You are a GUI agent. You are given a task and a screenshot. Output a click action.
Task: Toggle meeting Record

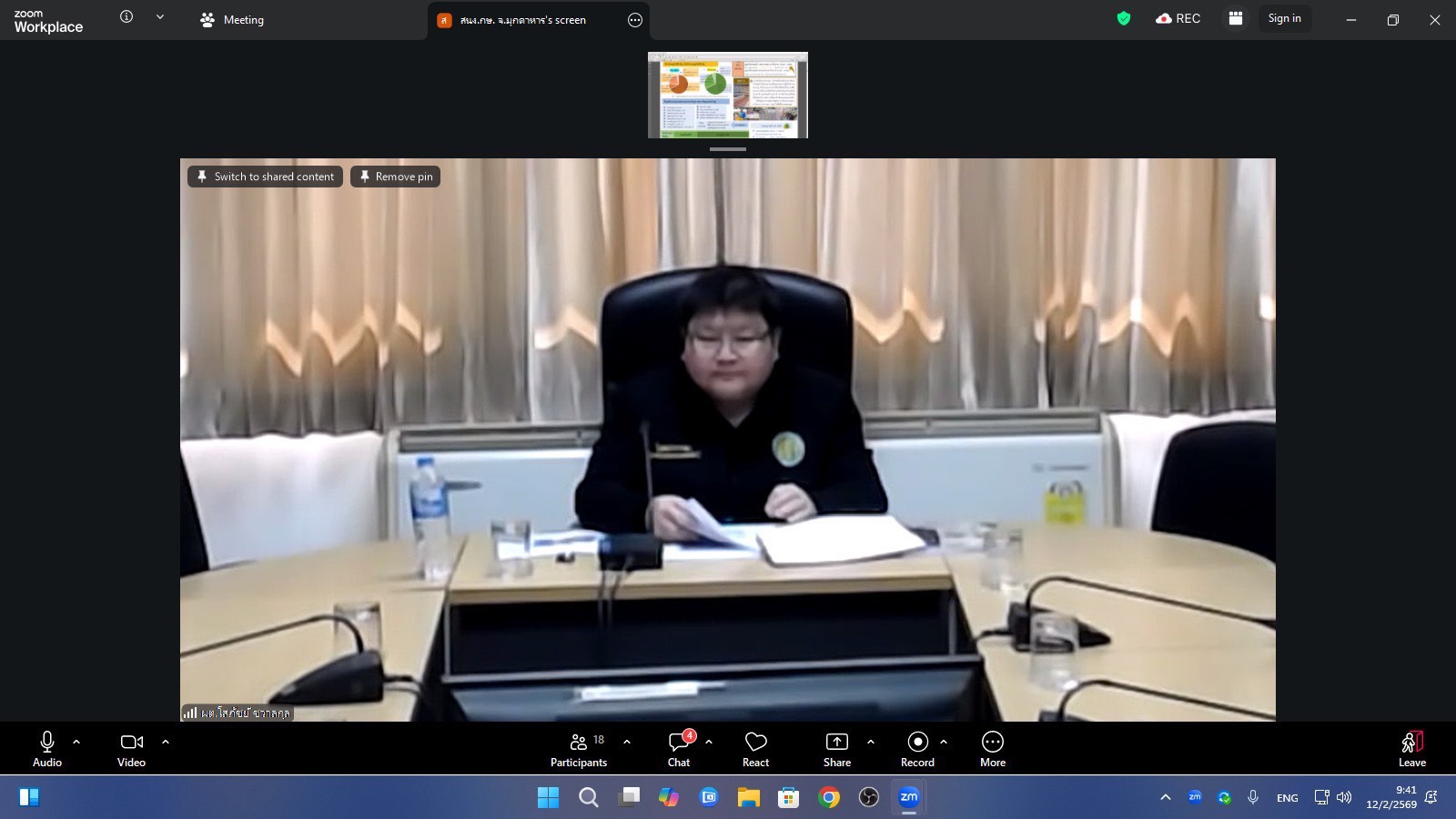click(917, 749)
